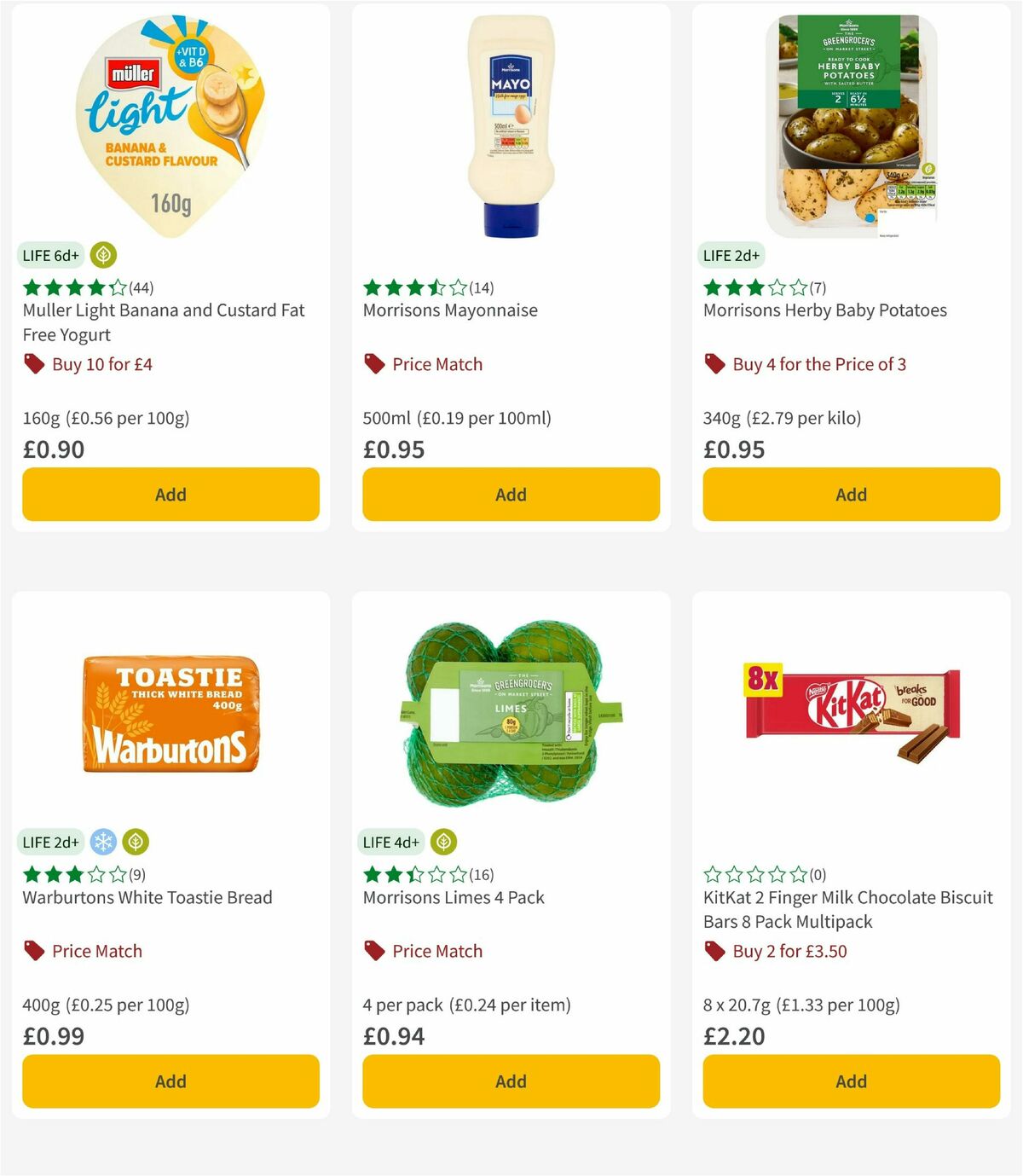This screenshot has height=1176, width=1023.
Task: Add Muller Light yogurt to the basket
Action: point(170,494)
